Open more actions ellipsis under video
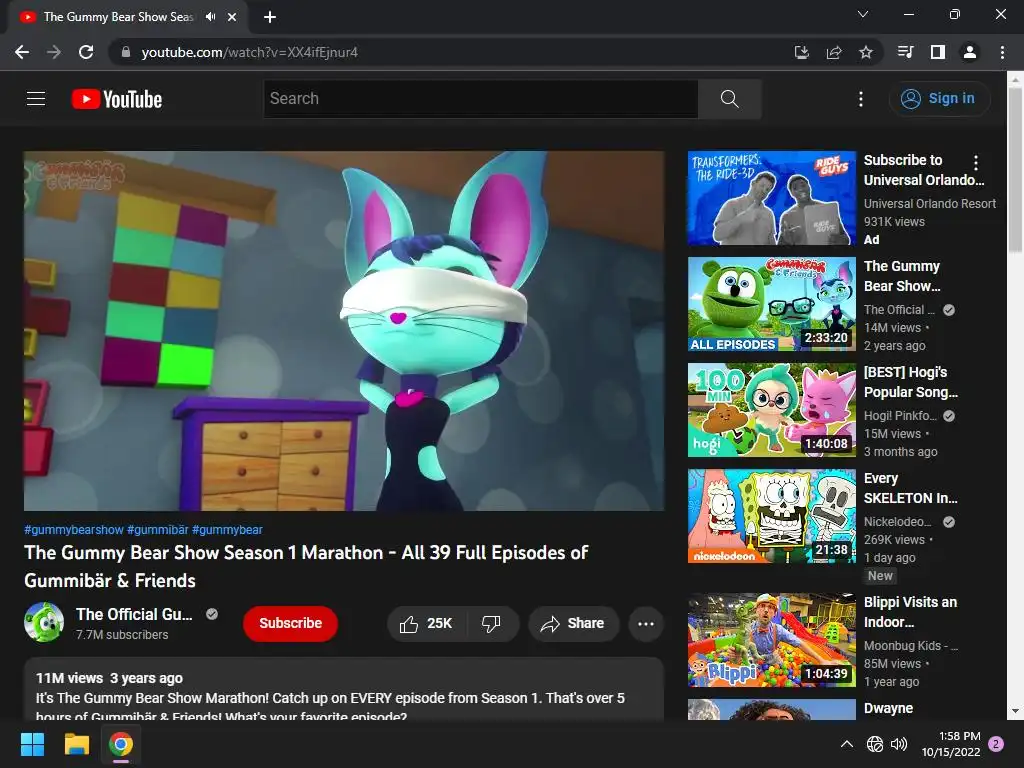The image size is (1024, 768). point(646,624)
